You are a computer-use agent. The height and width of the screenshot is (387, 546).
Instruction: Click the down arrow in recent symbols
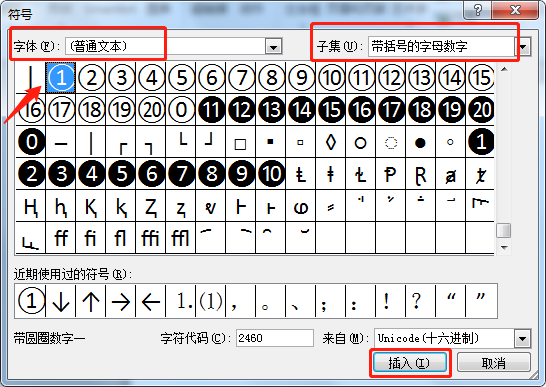pos(61,301)
